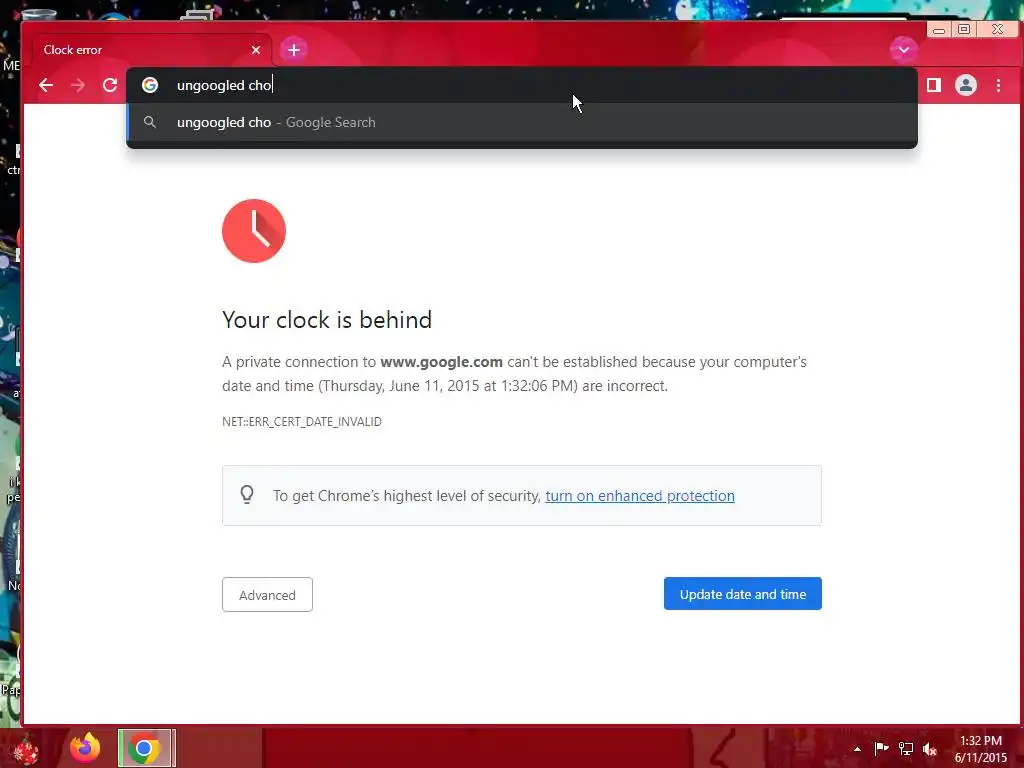1024x768 pixels.
Task: Toggle the side panel icon
Action: coord(934,85)
